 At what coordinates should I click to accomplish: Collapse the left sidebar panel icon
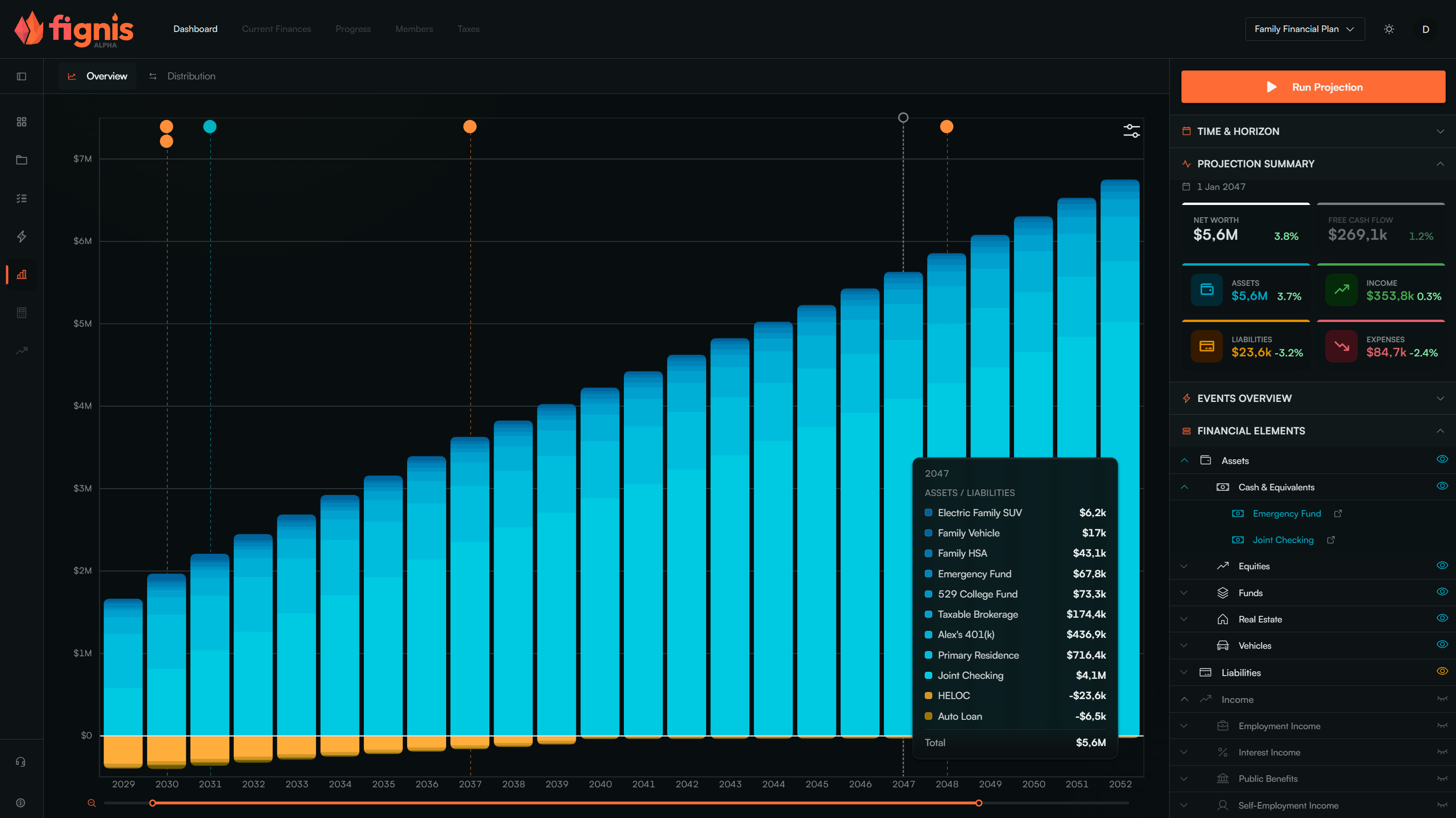(22, 76)
